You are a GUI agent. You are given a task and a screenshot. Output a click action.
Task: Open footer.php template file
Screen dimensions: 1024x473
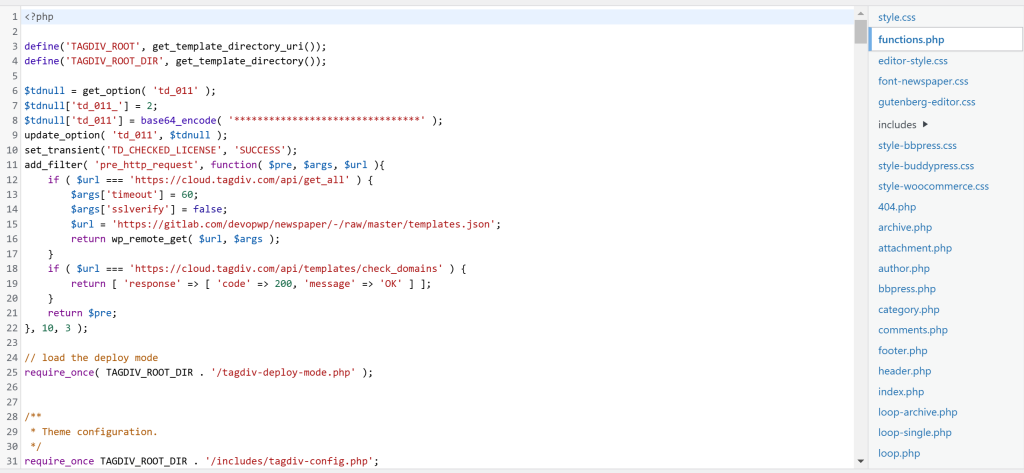(x=903, y=351)
